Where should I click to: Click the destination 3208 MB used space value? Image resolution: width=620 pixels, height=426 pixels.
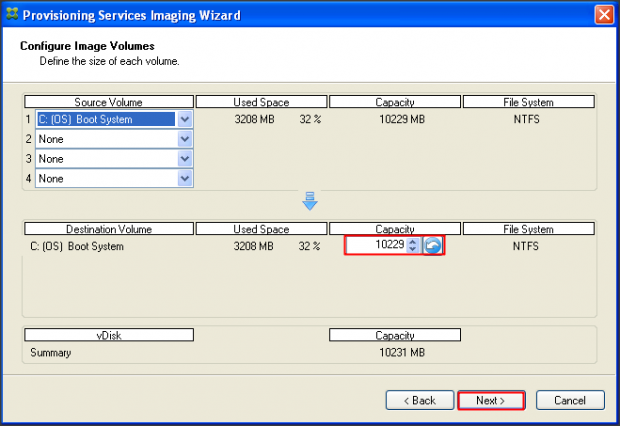pos(253,246)
